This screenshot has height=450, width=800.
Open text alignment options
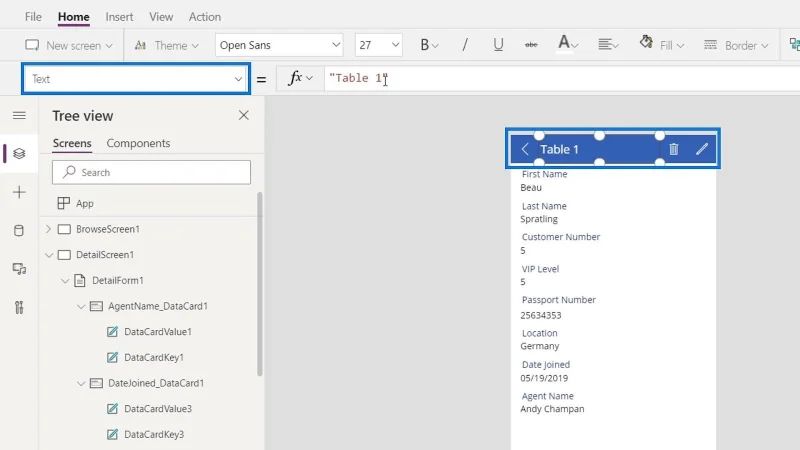pyautogui.click(x=608, y=45)
